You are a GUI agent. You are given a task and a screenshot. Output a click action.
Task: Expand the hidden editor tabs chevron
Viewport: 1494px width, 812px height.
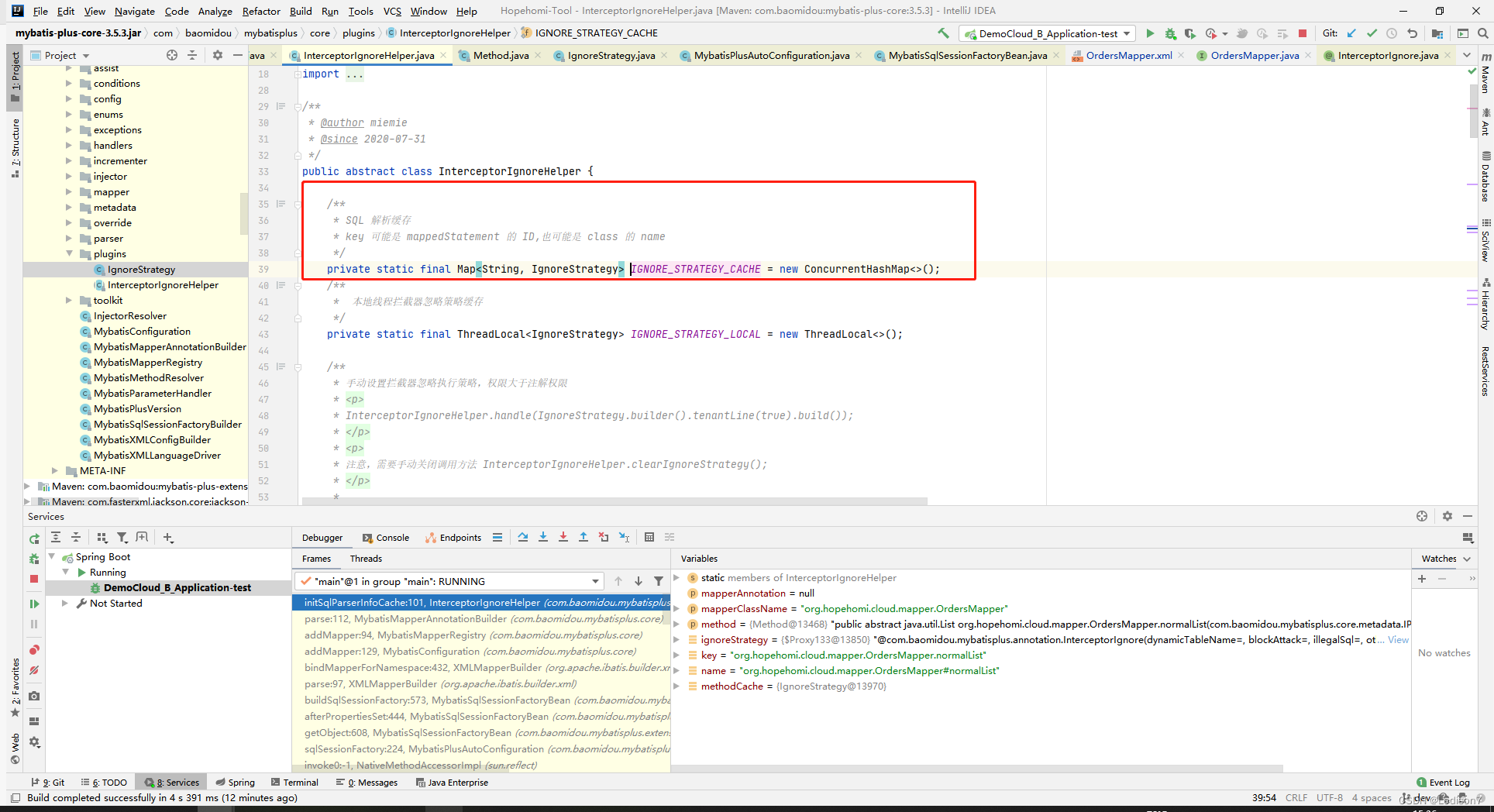click(1467, 55)
